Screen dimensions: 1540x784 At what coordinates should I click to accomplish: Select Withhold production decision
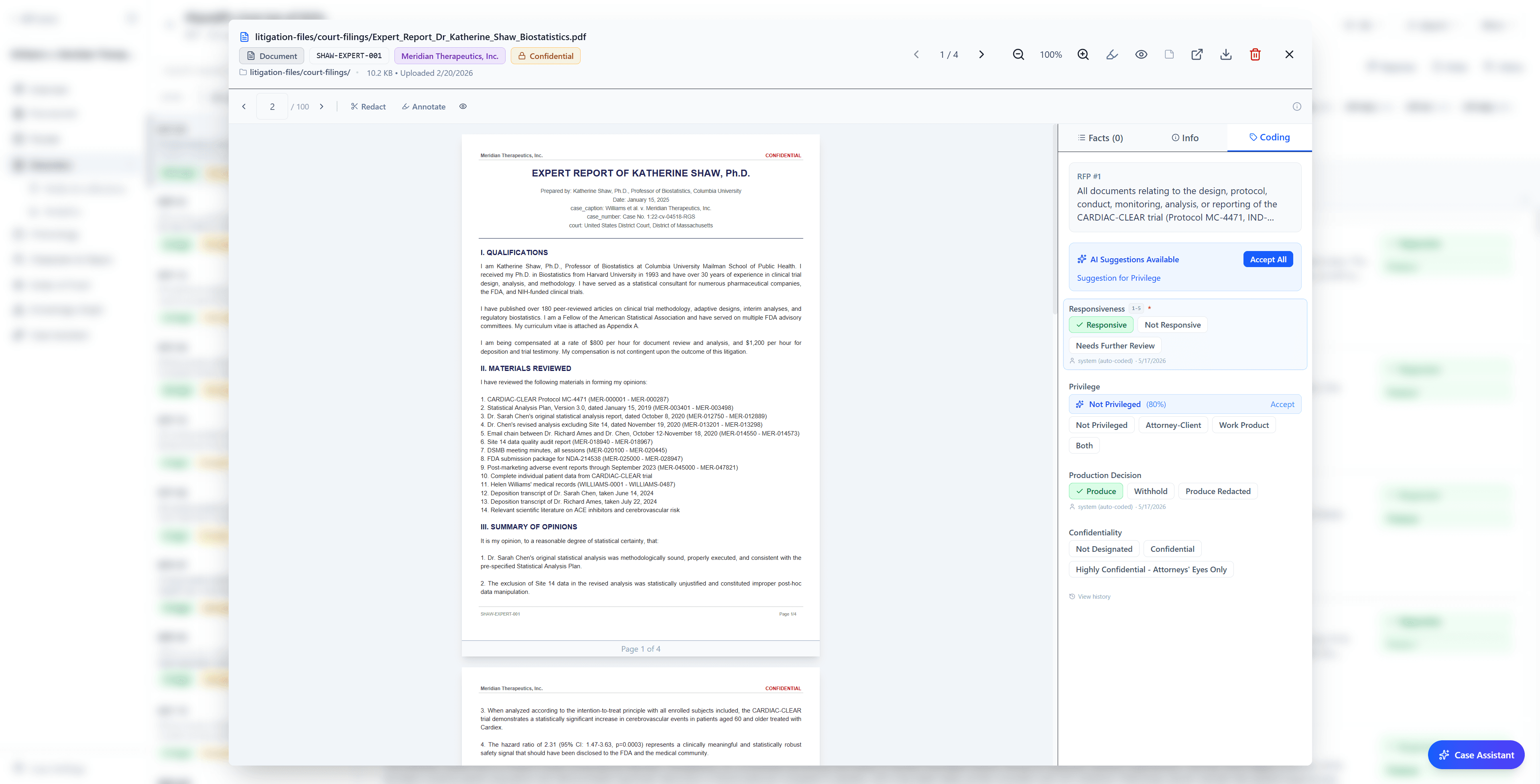click(x=1150, y=491)
